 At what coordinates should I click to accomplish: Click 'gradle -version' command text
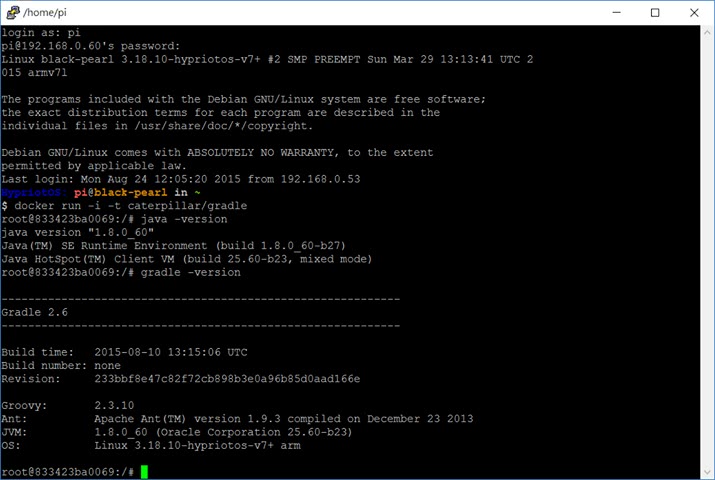(x=191, y=272)
